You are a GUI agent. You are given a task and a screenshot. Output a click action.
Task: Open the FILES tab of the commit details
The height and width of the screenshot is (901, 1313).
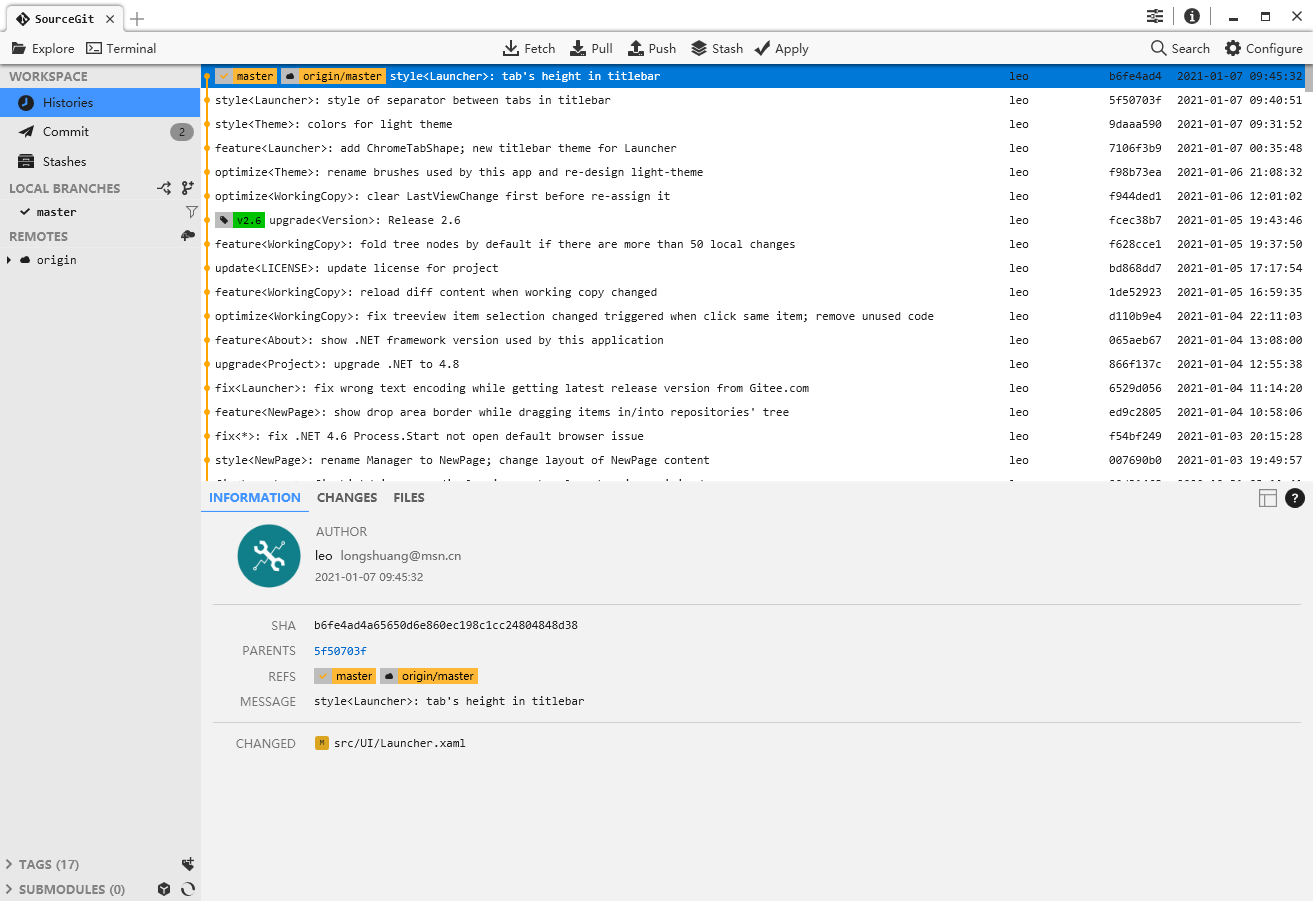[x=408, y=497]
